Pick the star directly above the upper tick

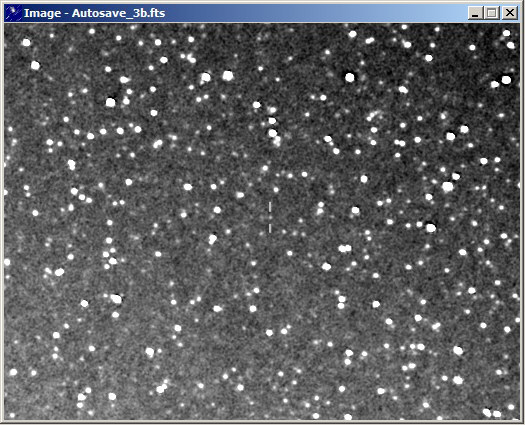click(x=276, y=190)
